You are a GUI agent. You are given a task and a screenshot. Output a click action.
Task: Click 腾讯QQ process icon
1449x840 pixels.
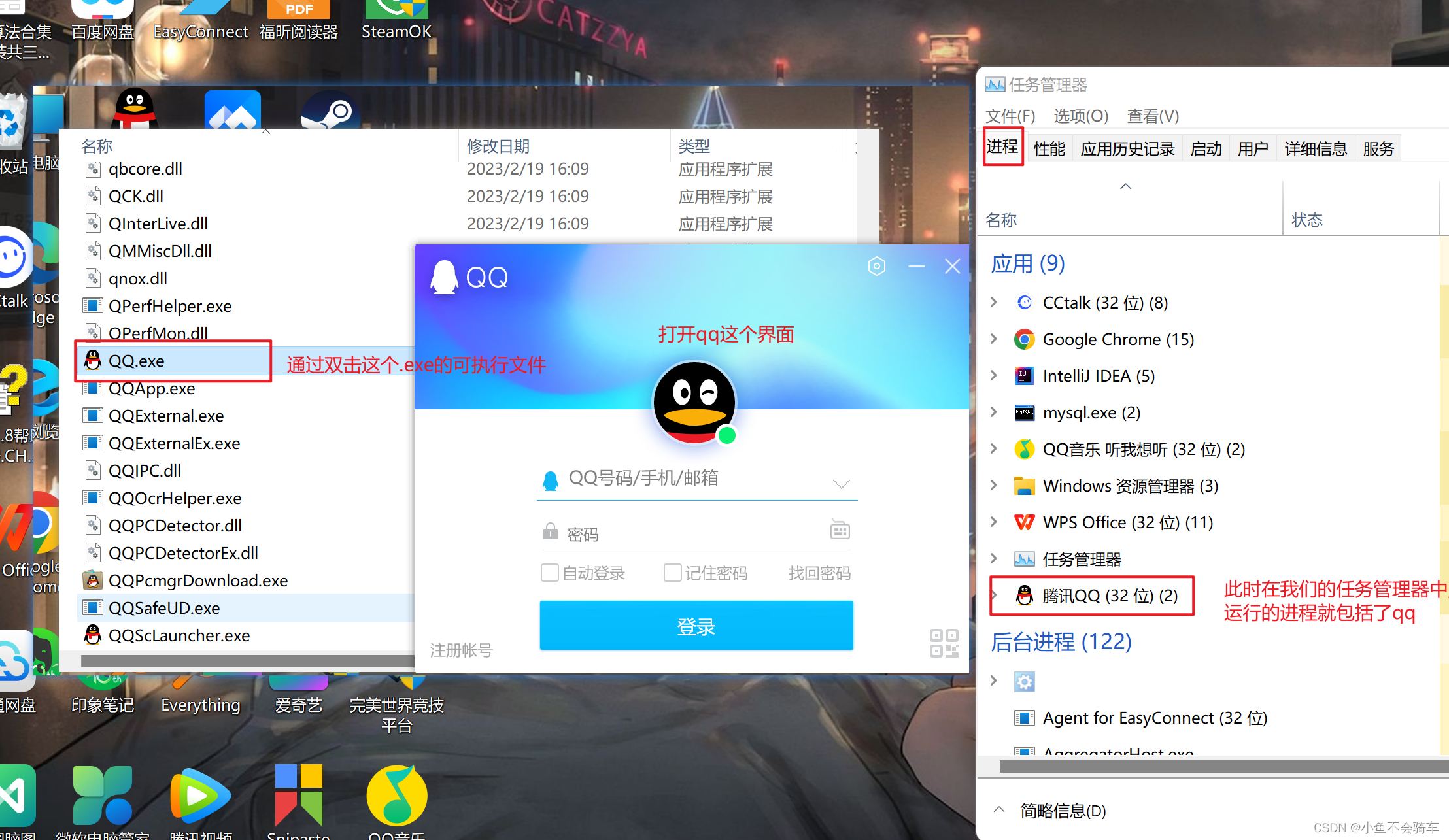pyautogui.click(x=1024, y=596)
